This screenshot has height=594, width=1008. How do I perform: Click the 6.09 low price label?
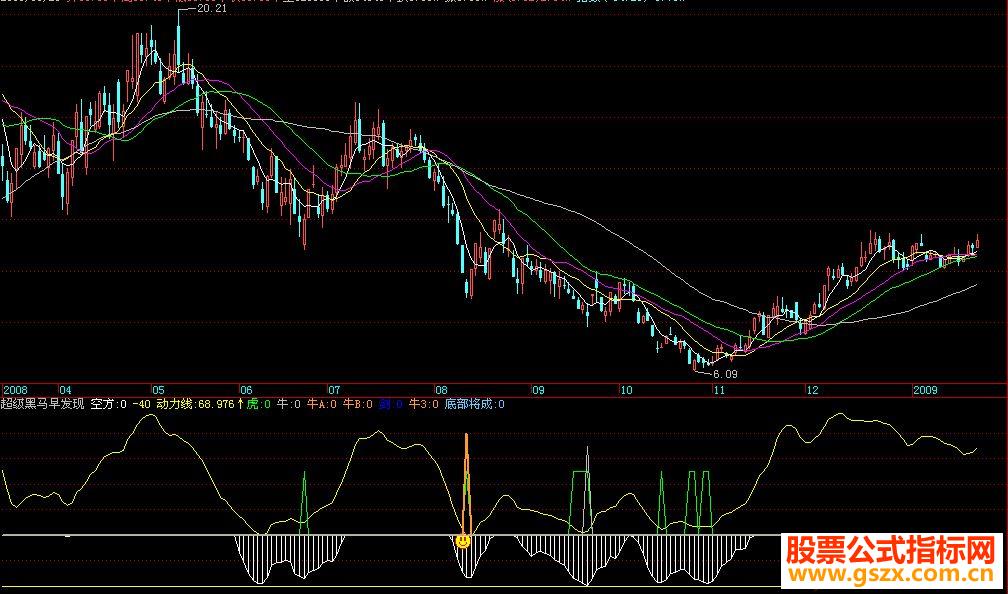[x=725, y=374]
